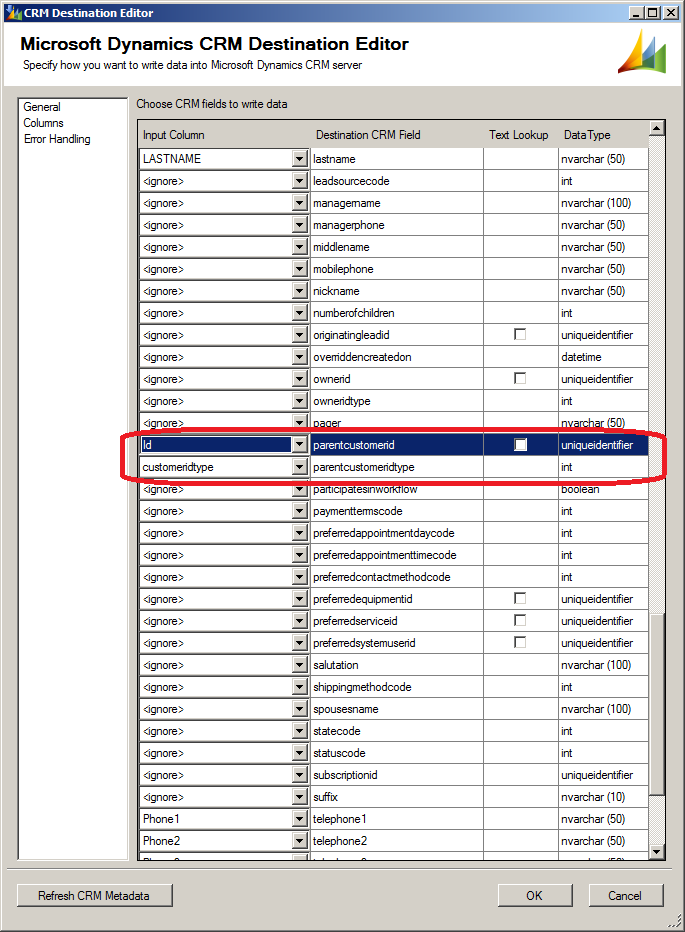685x932 pixels.
Task: Open input column dropdown for leadsourcecode
Action: (x=300, y=181)
